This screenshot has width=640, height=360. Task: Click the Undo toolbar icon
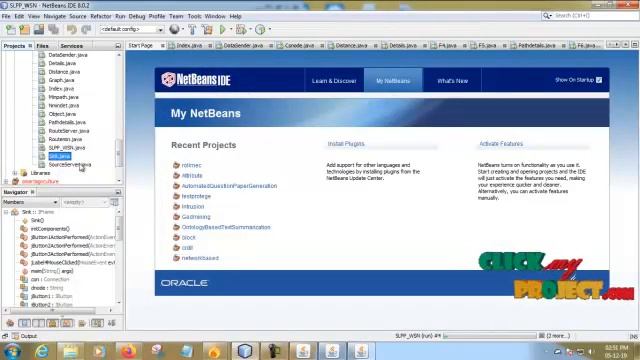(72, 29)
